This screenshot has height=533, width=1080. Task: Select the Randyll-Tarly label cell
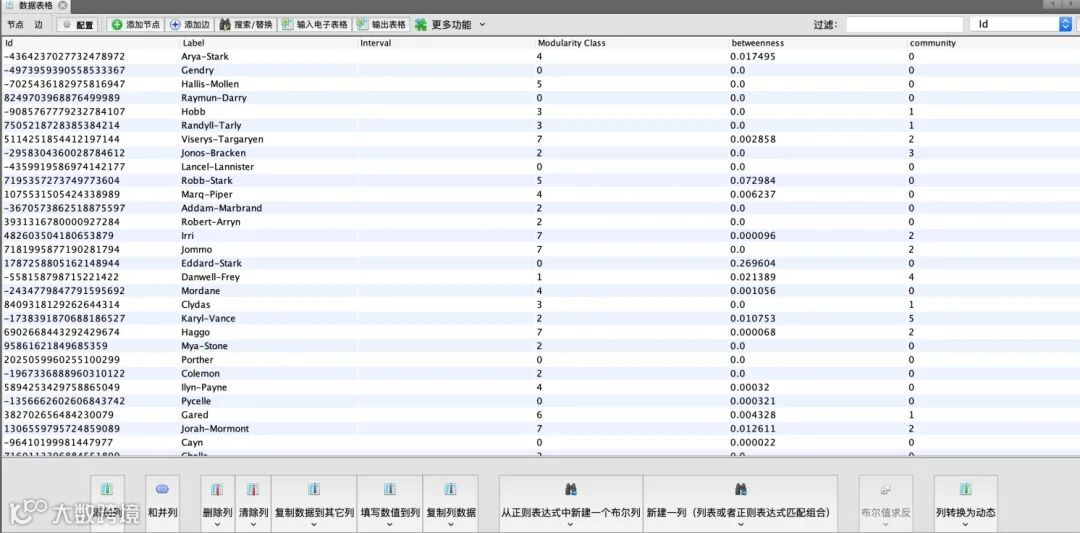[211, 125]
